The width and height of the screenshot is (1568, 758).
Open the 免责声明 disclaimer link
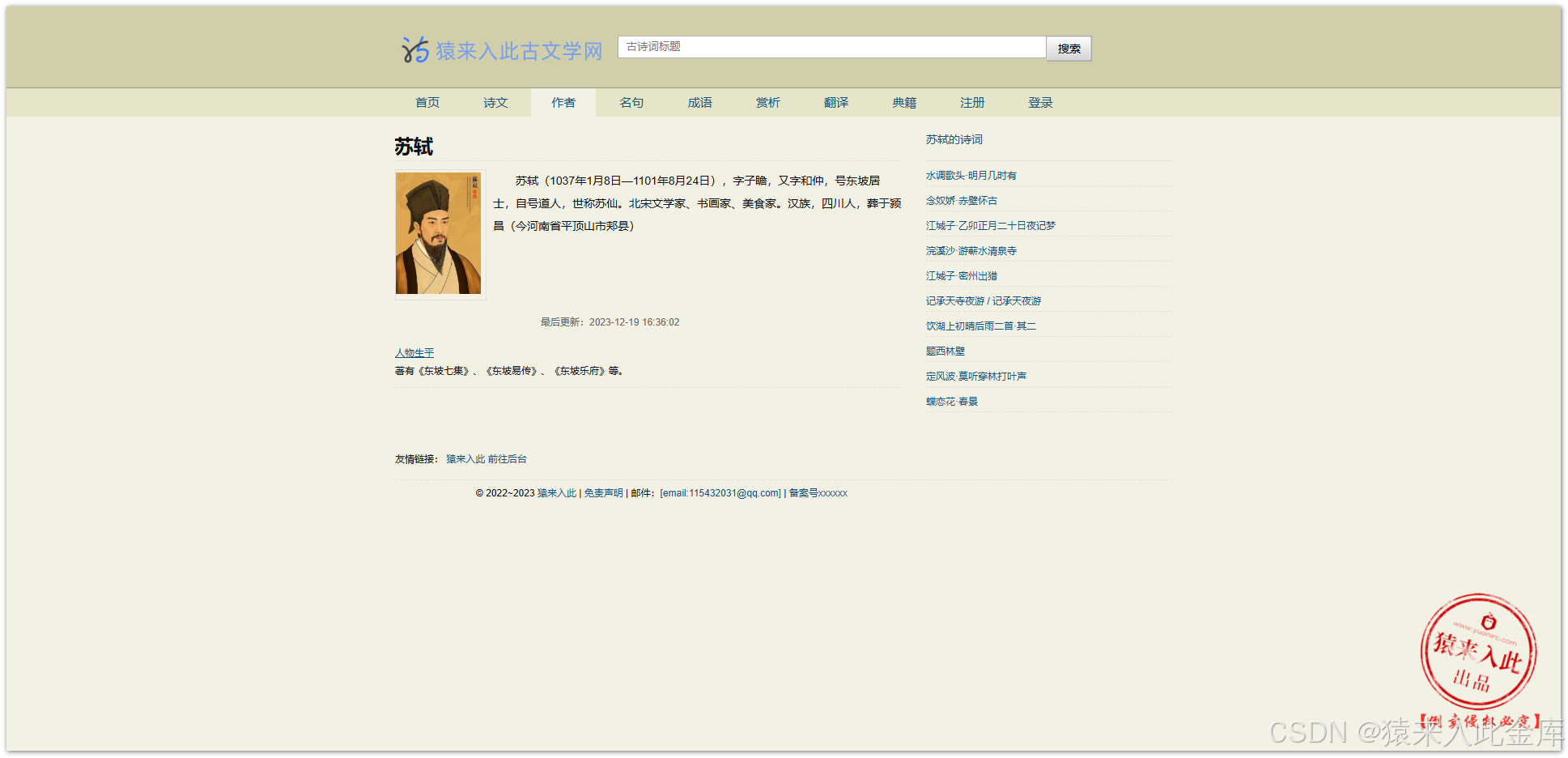click(x=604, y=493)
